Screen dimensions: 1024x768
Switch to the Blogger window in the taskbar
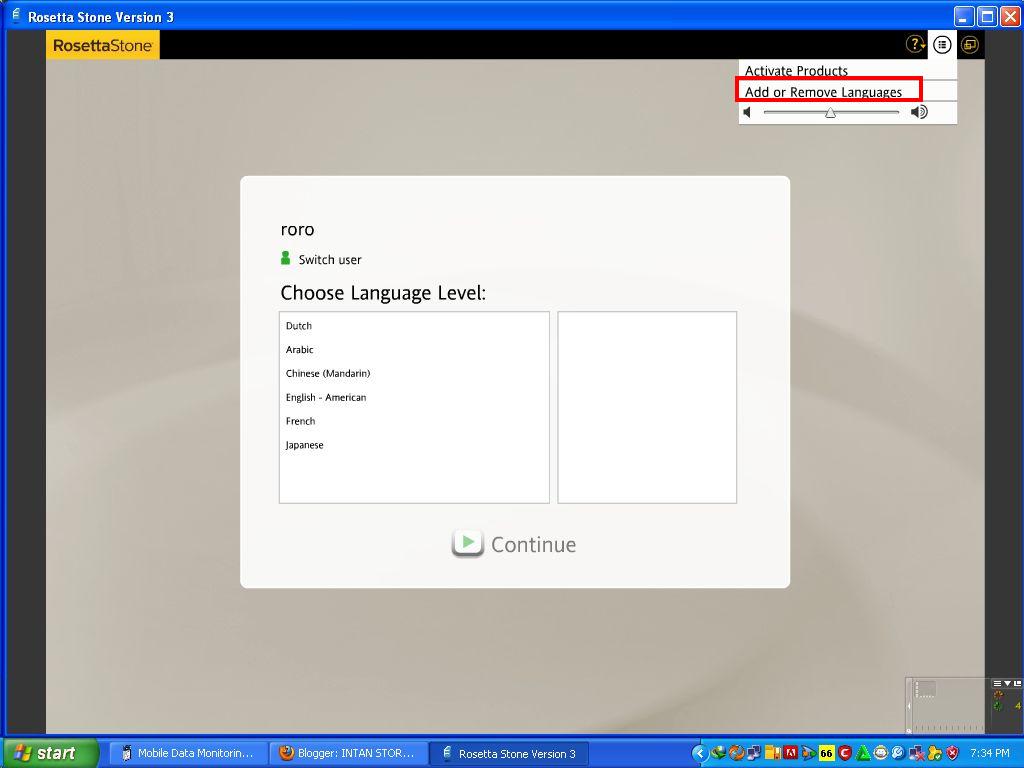pos(349,753)
